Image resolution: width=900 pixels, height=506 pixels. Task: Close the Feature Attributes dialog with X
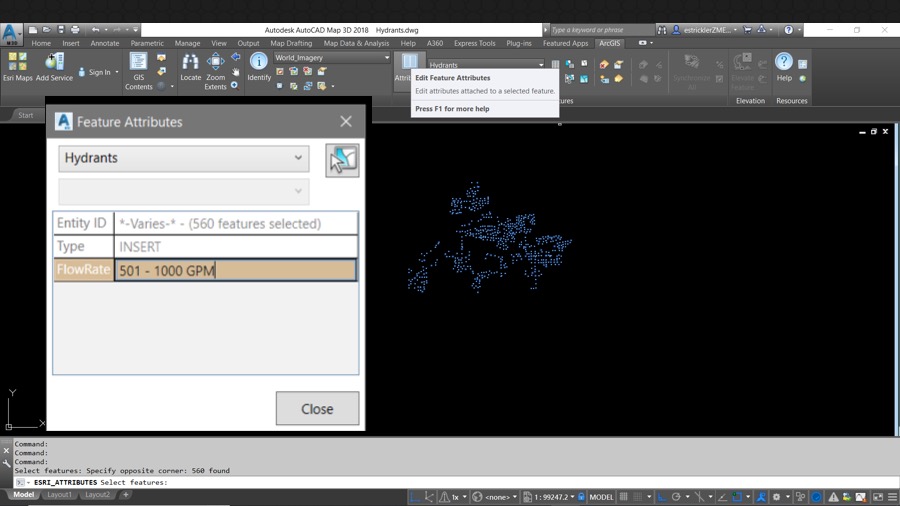(x=346, y=122)
